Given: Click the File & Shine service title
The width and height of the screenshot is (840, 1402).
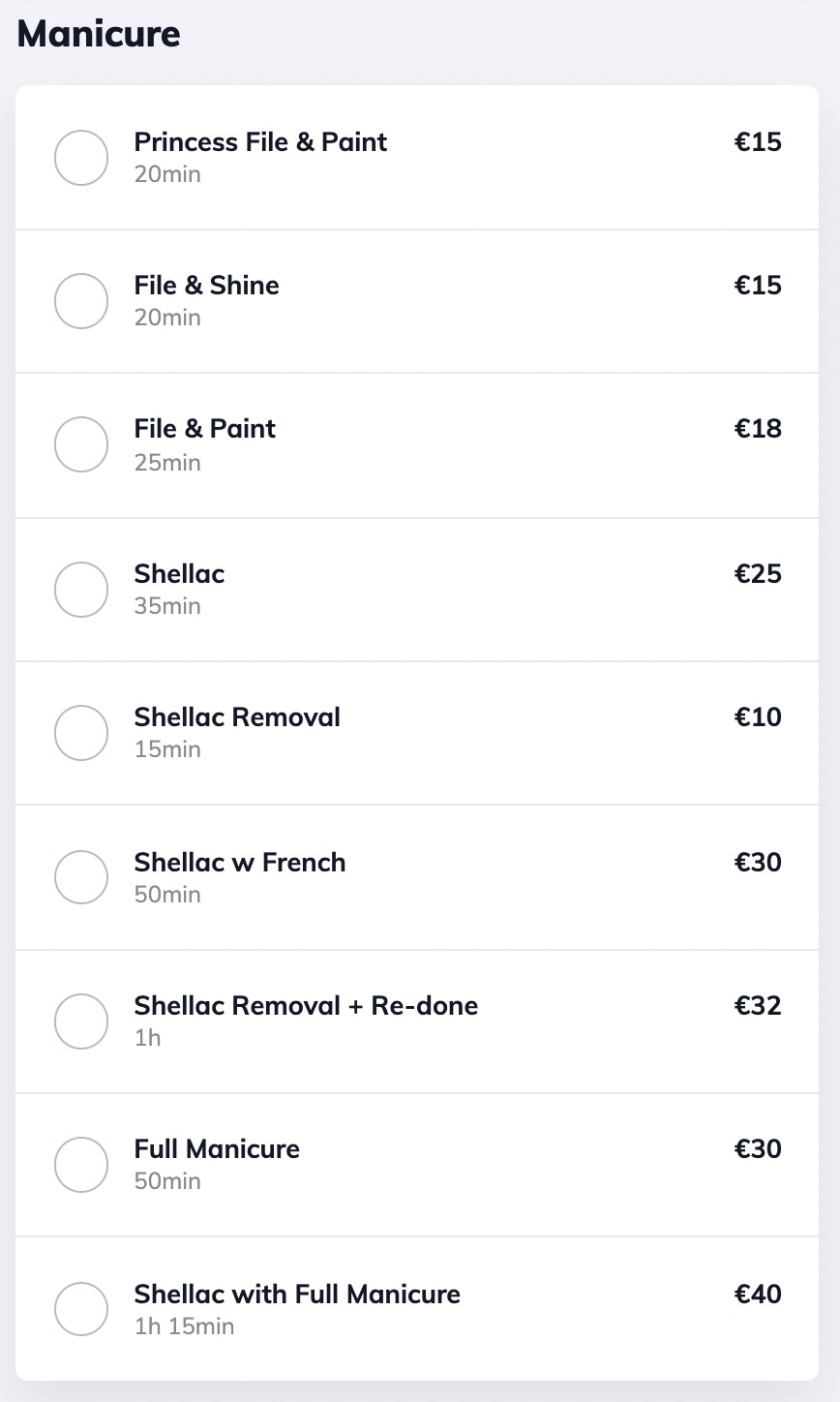Looking at the screenshot, I should [x=206, y=286].
